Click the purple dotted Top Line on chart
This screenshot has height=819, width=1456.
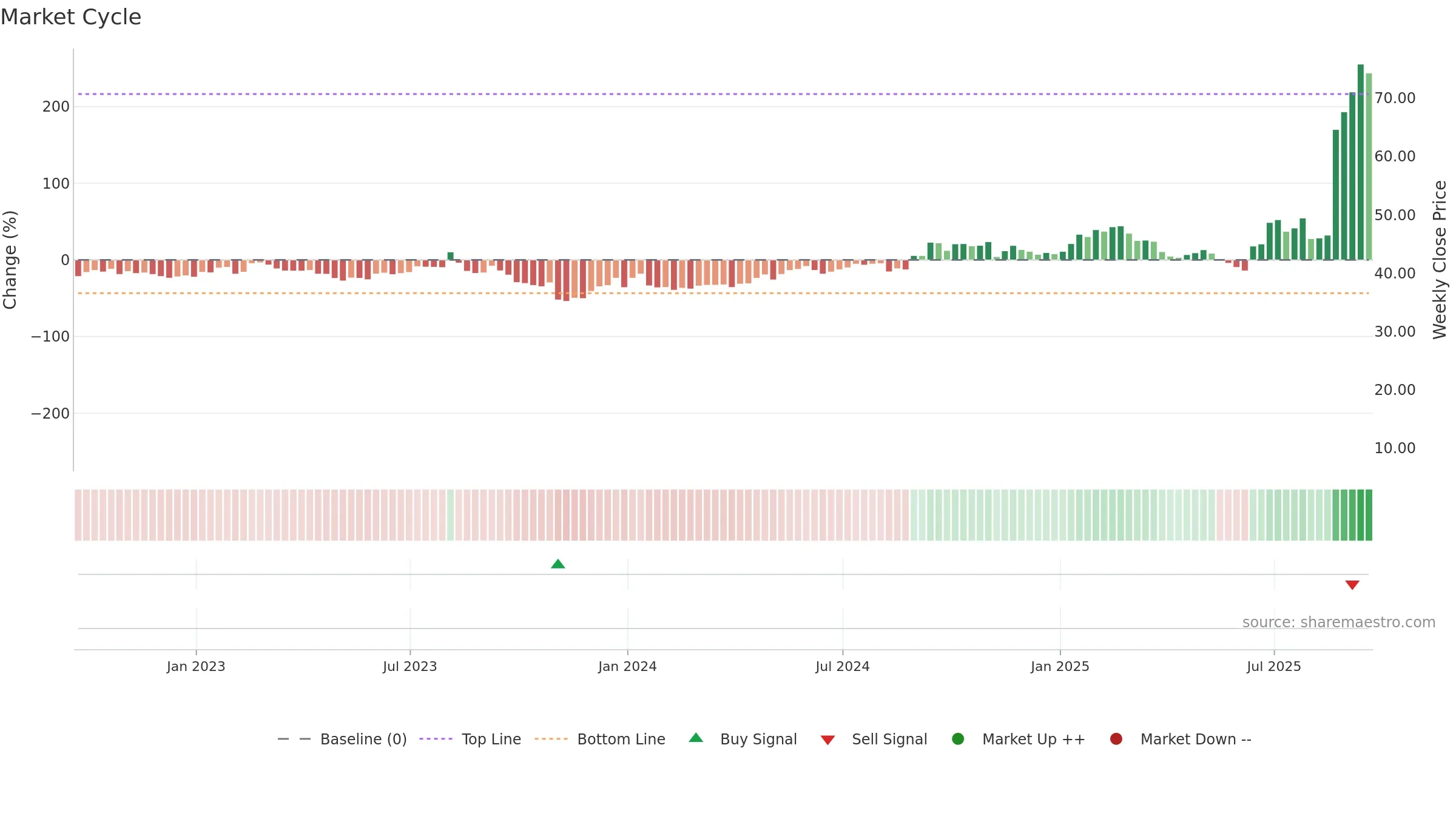pyautogui.click(x=723, y=94)
